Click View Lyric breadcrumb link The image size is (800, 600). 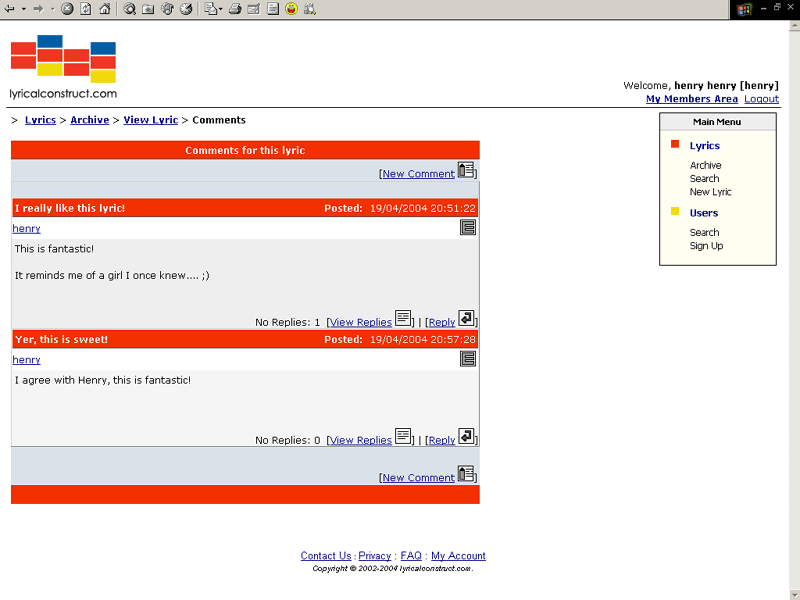point(151,120)
